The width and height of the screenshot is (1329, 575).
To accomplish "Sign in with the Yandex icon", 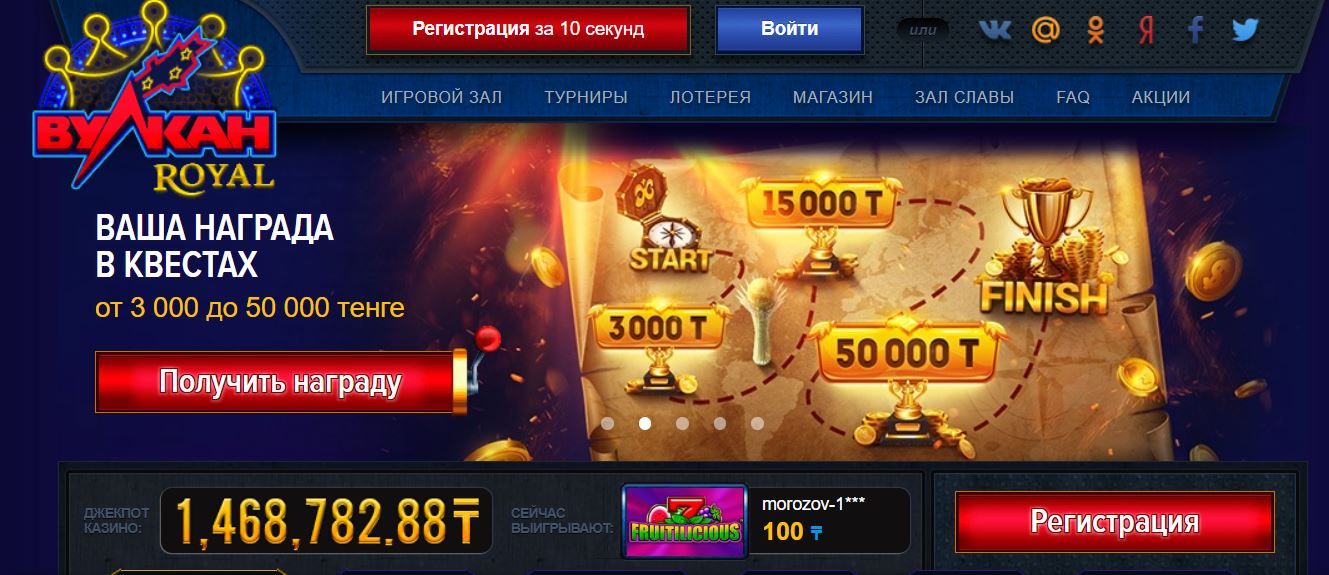I will point(1146,30).
